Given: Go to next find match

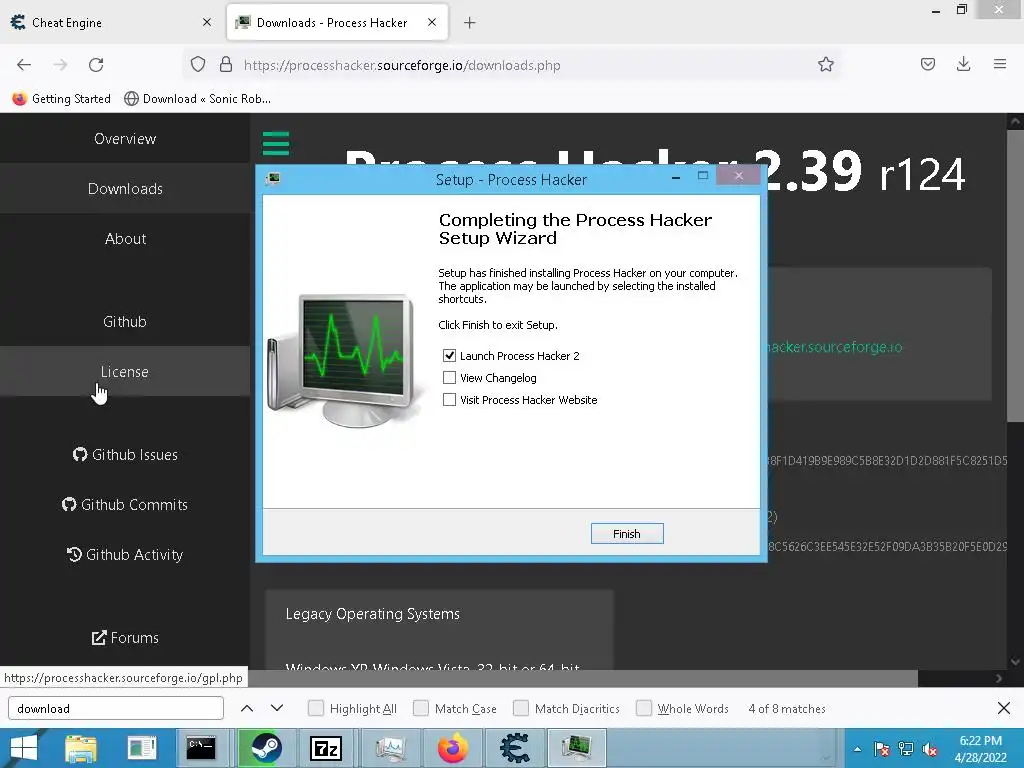Looking at the screenshot, I should 277,708.
